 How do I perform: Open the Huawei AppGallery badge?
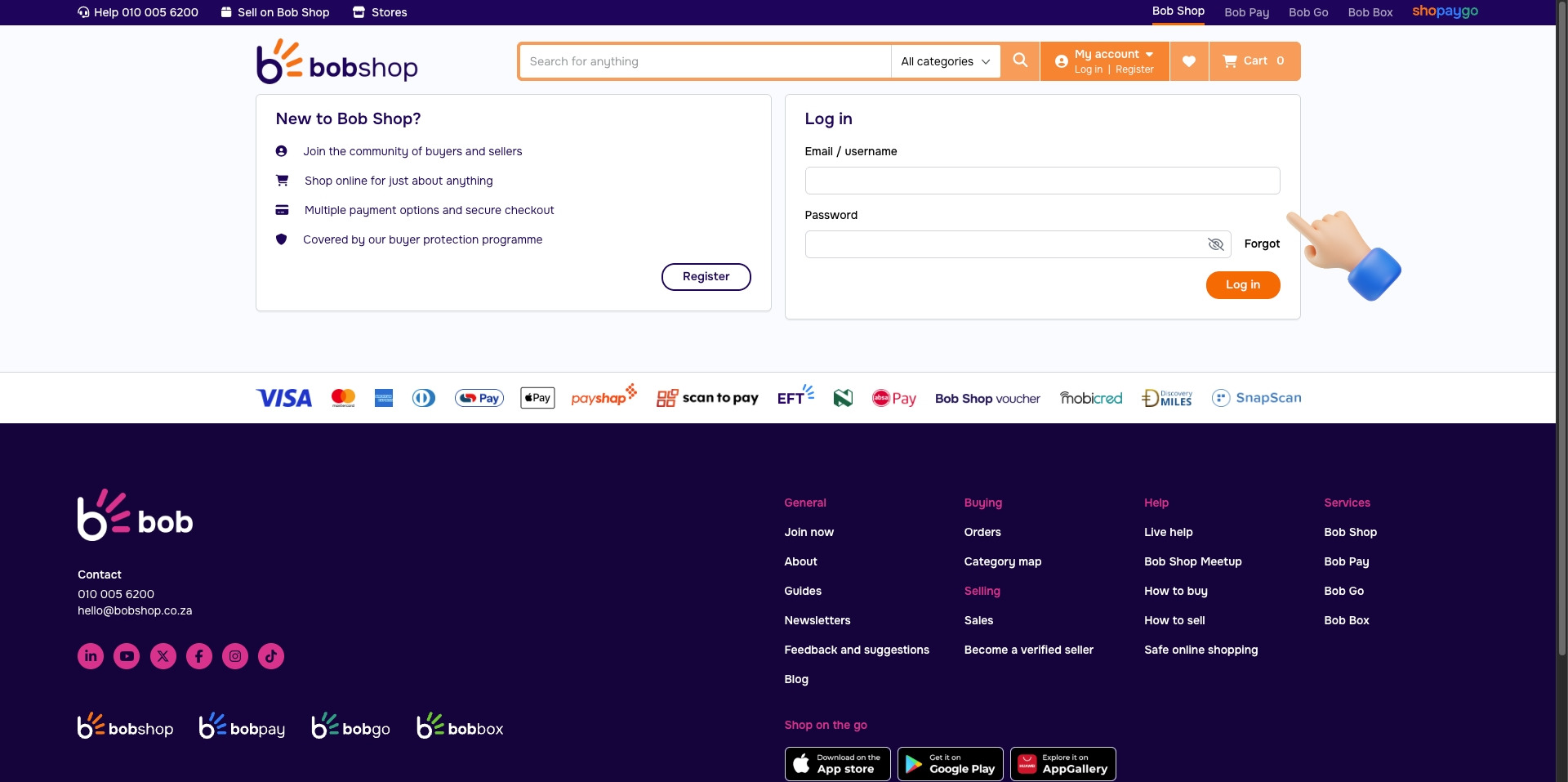[1063, 764]
